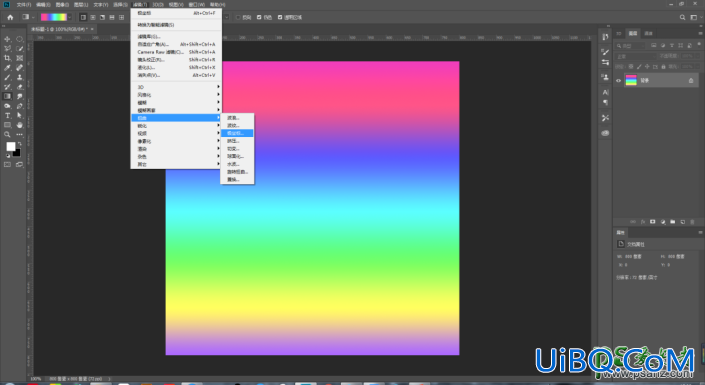The image size is (705, 385).
Task: Click the gradient preview swatch in options bar
Action: click(x=54, y=17)
